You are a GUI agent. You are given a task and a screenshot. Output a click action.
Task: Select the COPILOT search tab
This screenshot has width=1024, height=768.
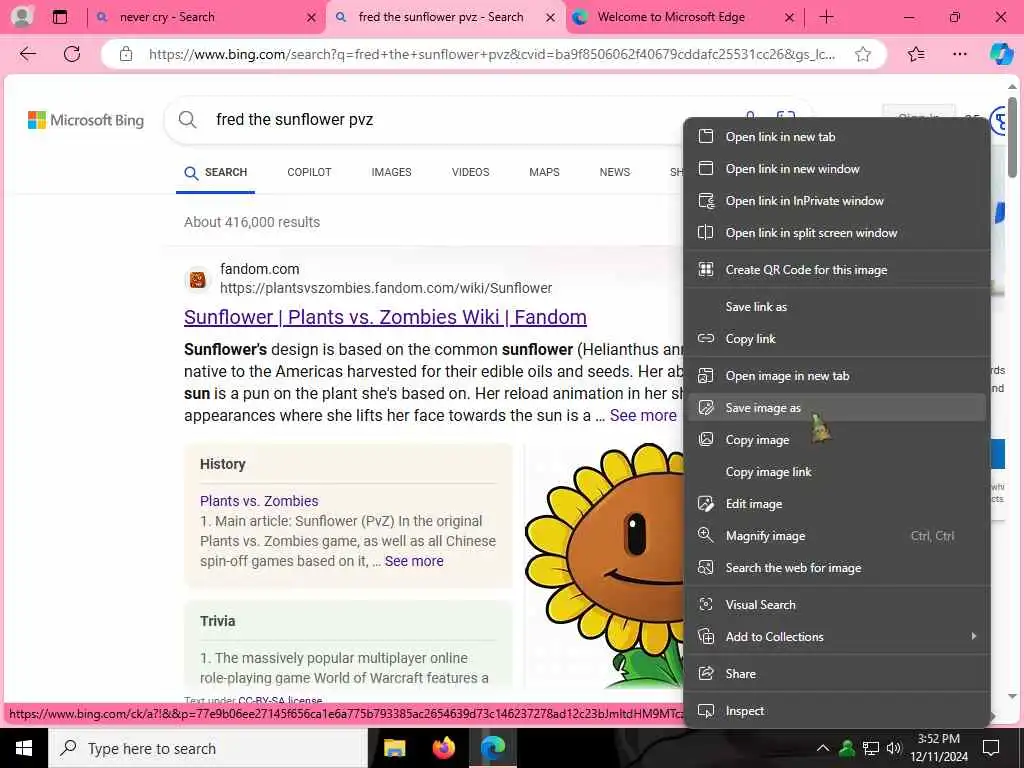click(x=309, y=172)
